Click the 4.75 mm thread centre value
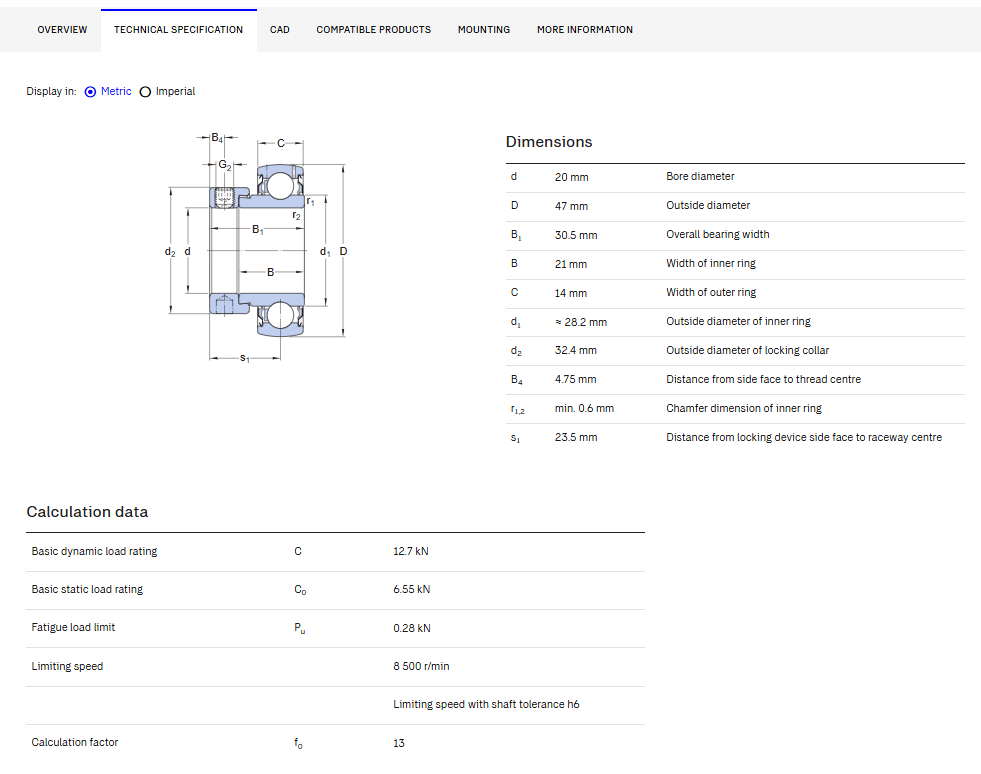The width and height of the screenshot is (981, 774). (576, 379)
